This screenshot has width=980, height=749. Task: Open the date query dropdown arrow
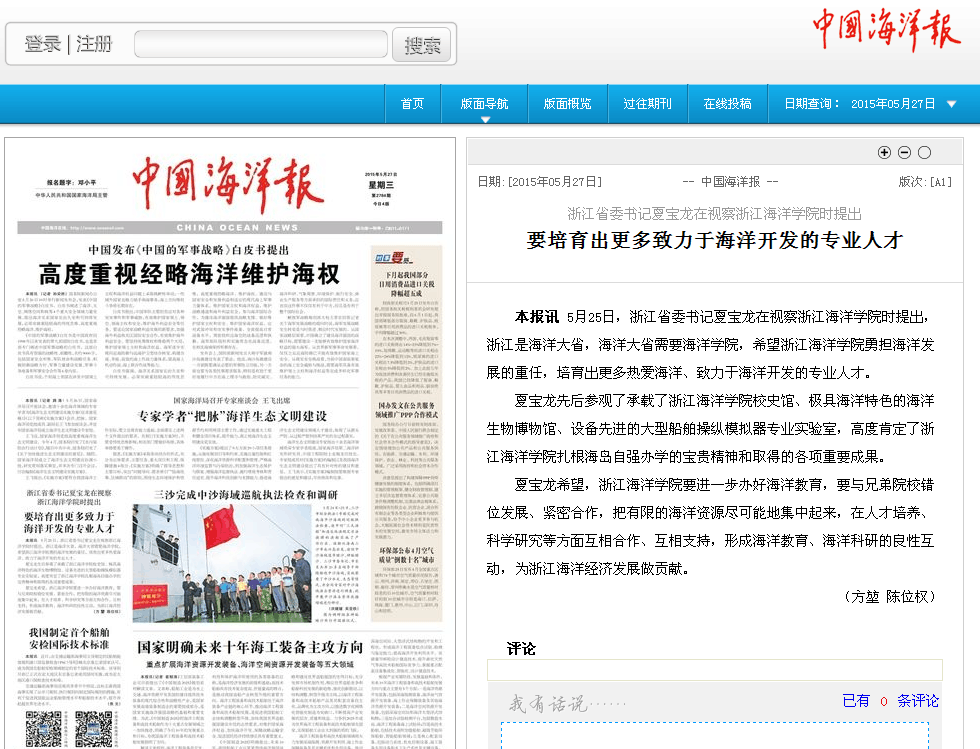[x=951, y=104]
